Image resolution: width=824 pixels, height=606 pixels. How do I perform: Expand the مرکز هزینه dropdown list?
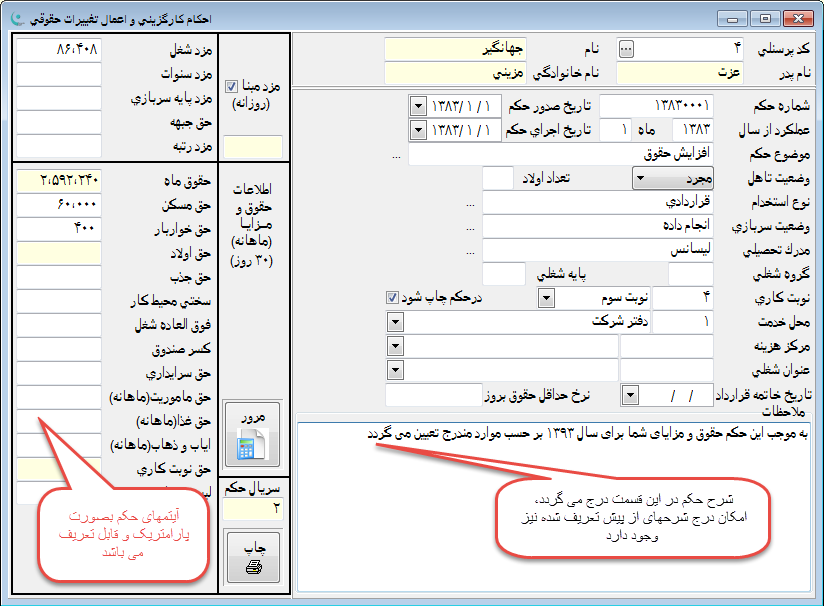[395, 346]
